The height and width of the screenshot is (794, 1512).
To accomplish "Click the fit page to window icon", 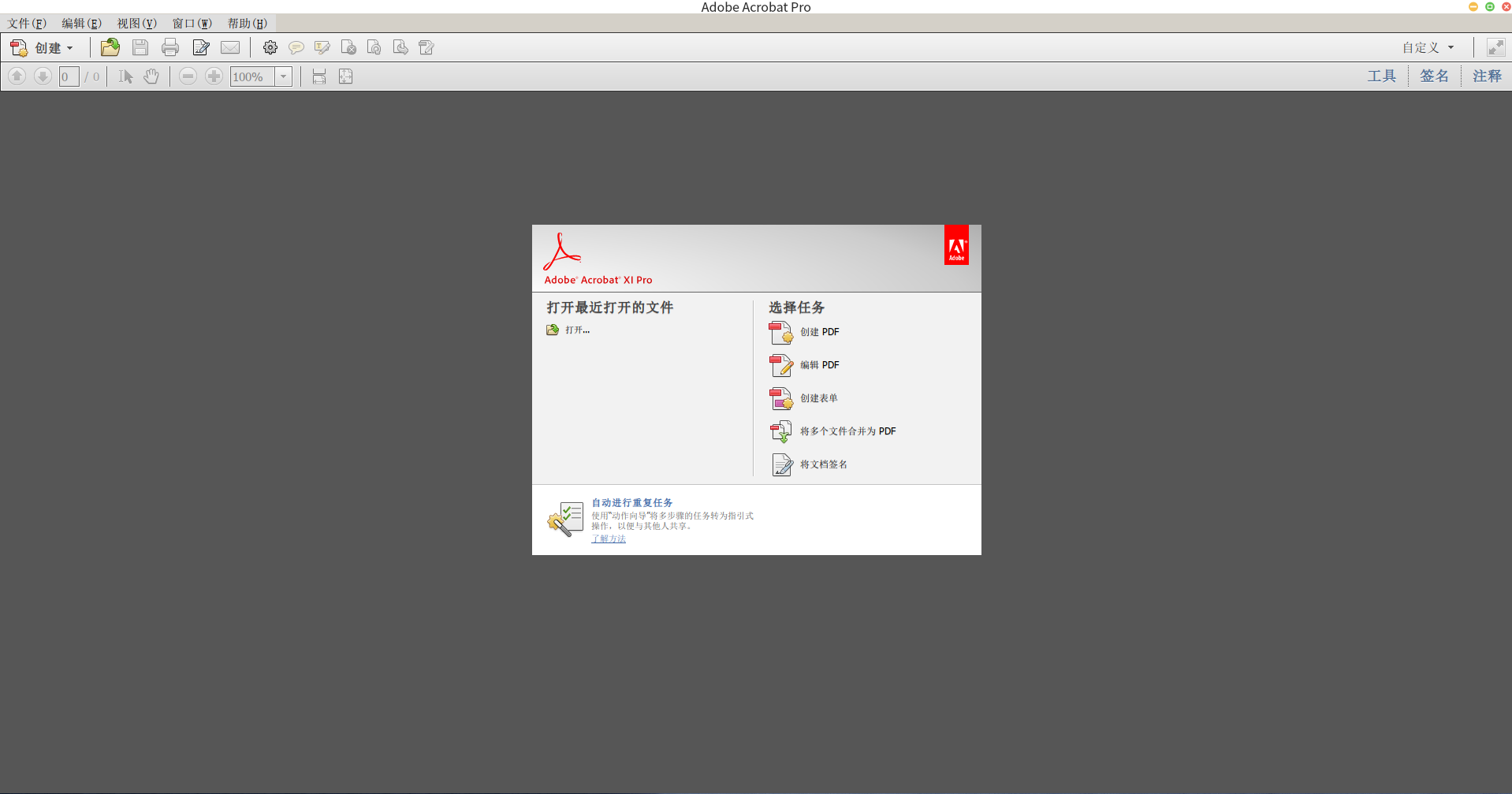I will coord(345,76).
